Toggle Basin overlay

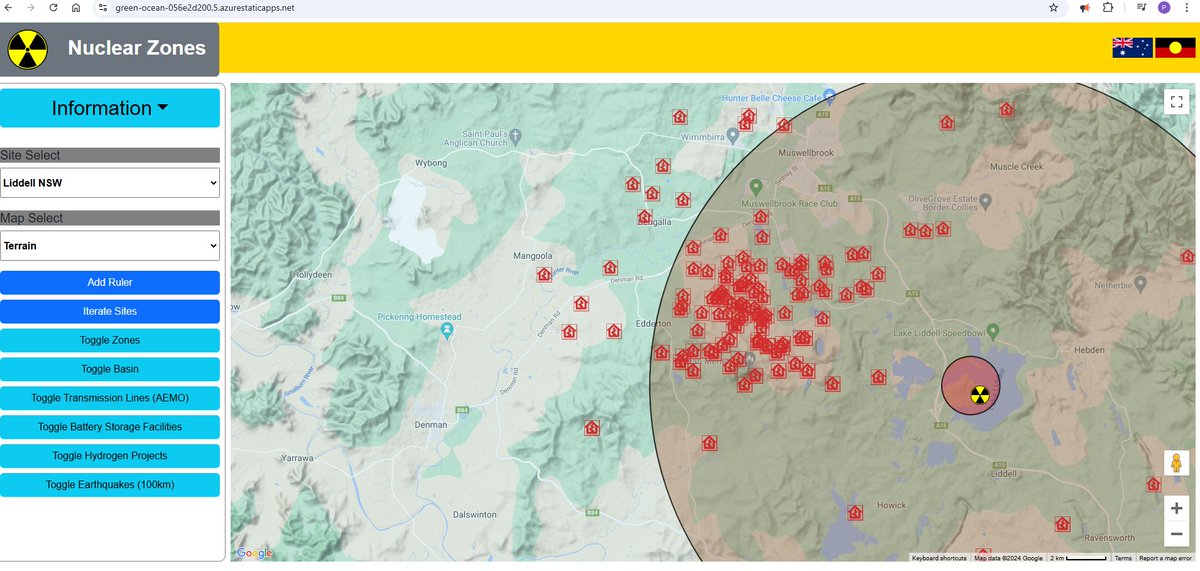[x=110, y=369]
